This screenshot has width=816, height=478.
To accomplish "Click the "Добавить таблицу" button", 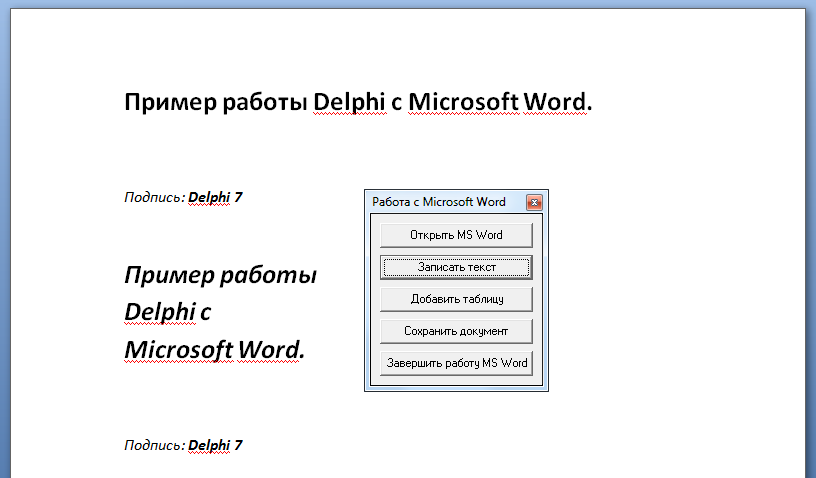I will pos(456,299).
